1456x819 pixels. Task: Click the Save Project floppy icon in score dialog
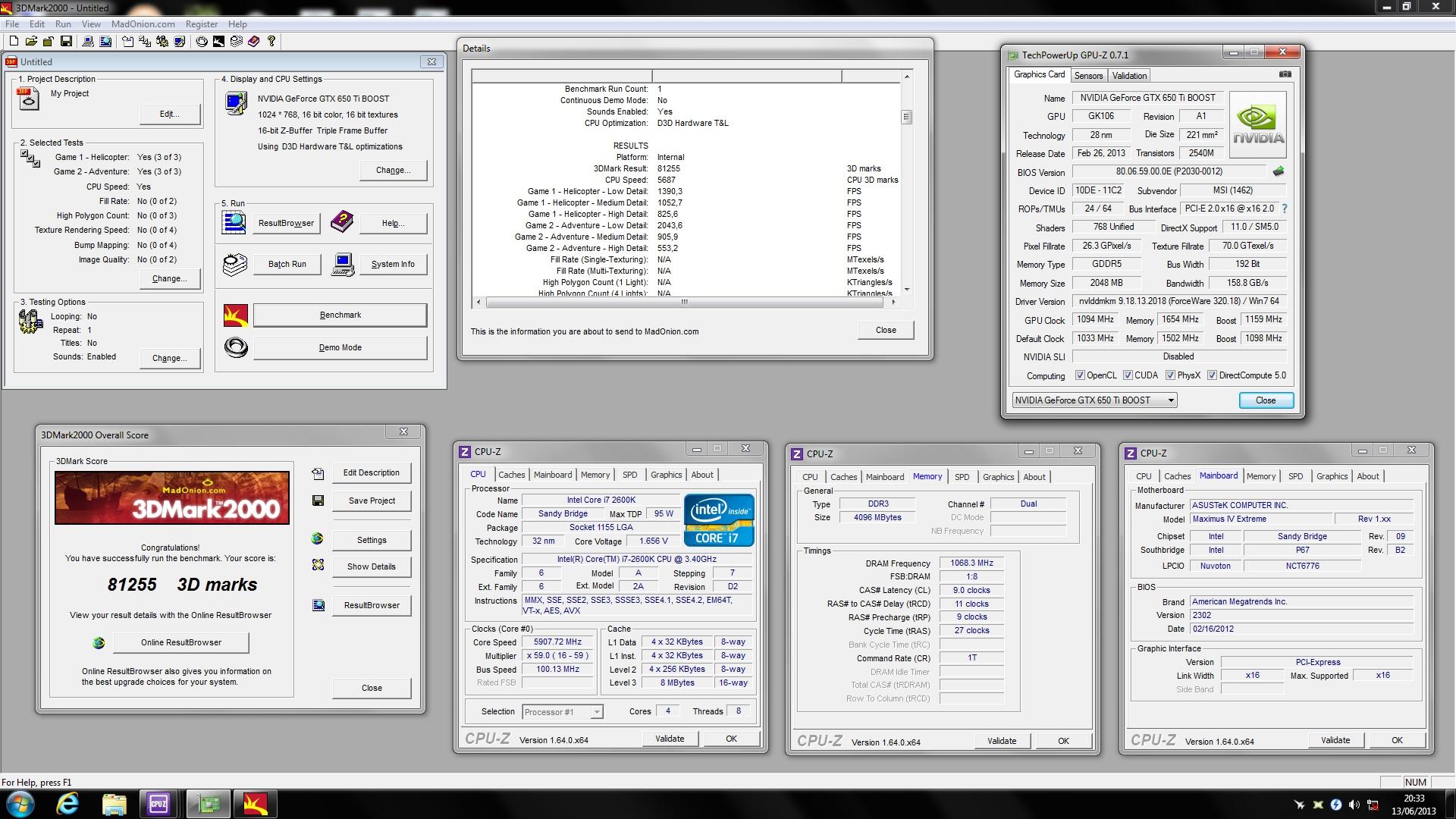[318, 500]
